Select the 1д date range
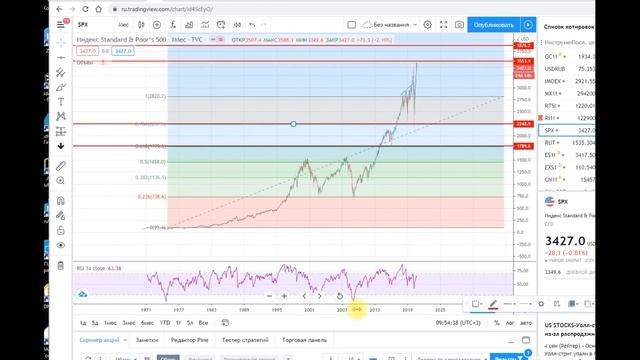The width and height of the screenshot is (640, 360). coord(83,323)
